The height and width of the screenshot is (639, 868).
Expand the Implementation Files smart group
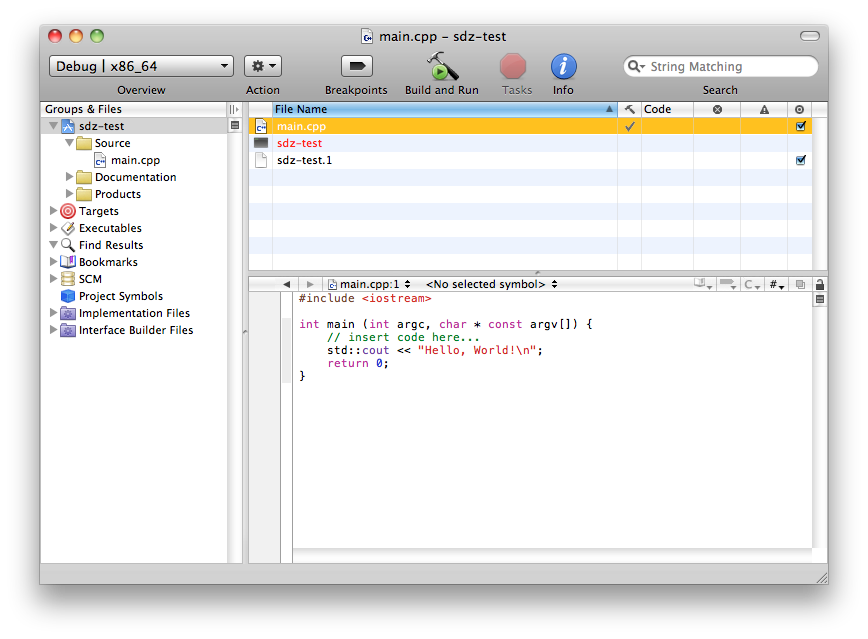point(53,313)
